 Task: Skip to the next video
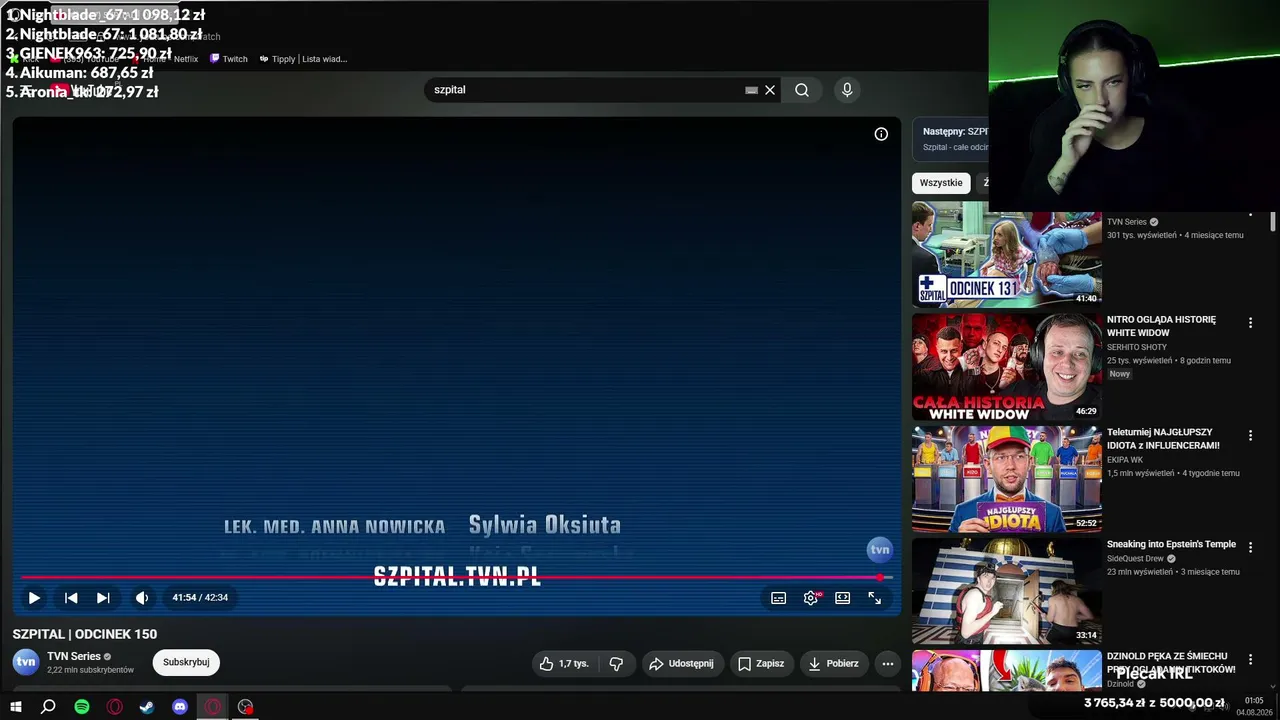click(x=103, y=598)
